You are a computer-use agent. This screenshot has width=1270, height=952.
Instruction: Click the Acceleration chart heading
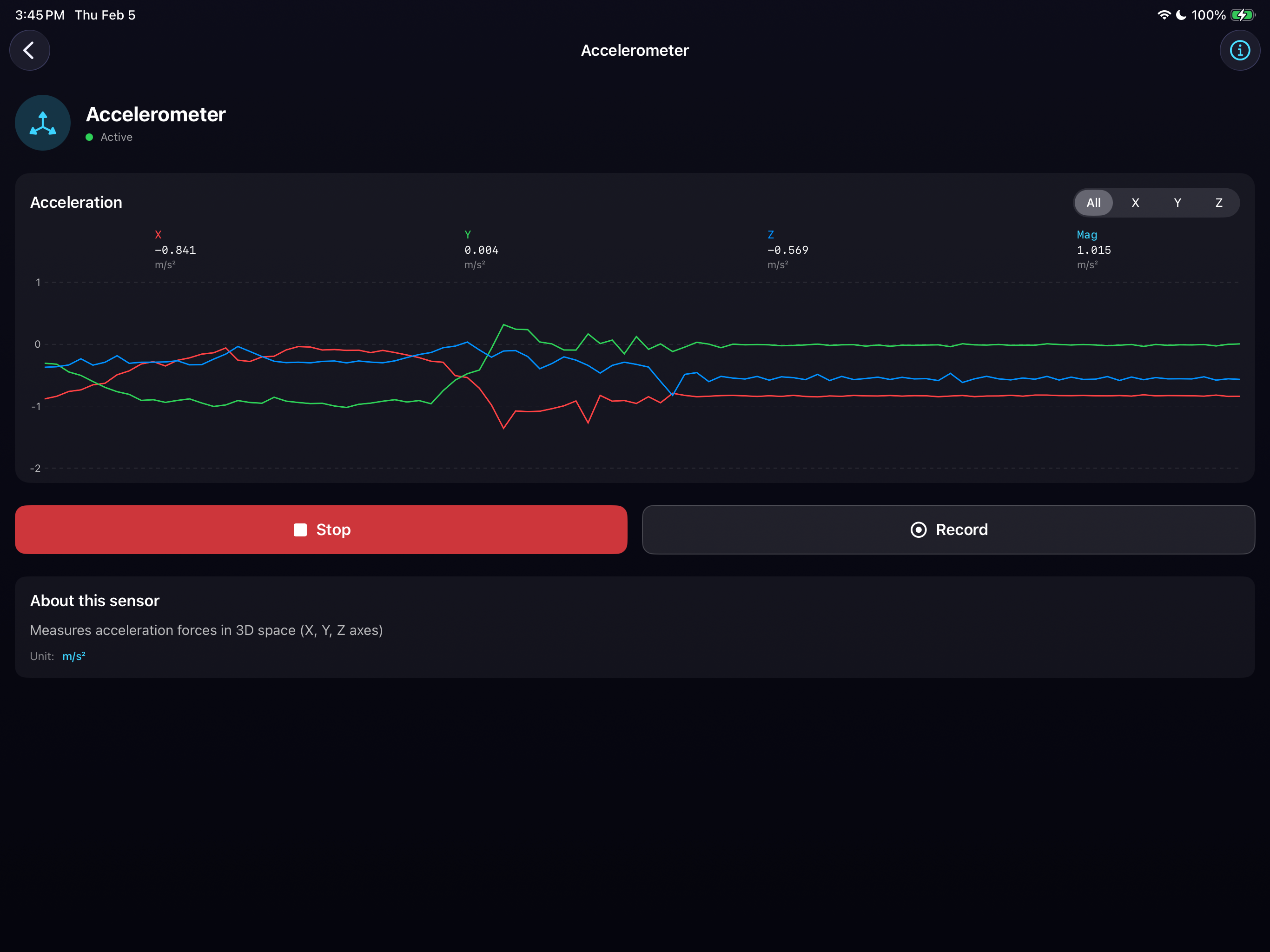(x=76, y=203)
